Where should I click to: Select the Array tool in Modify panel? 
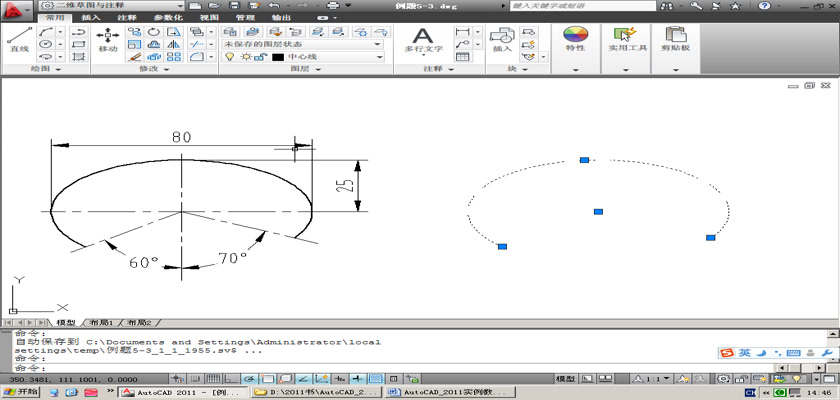tap(174, 56)
